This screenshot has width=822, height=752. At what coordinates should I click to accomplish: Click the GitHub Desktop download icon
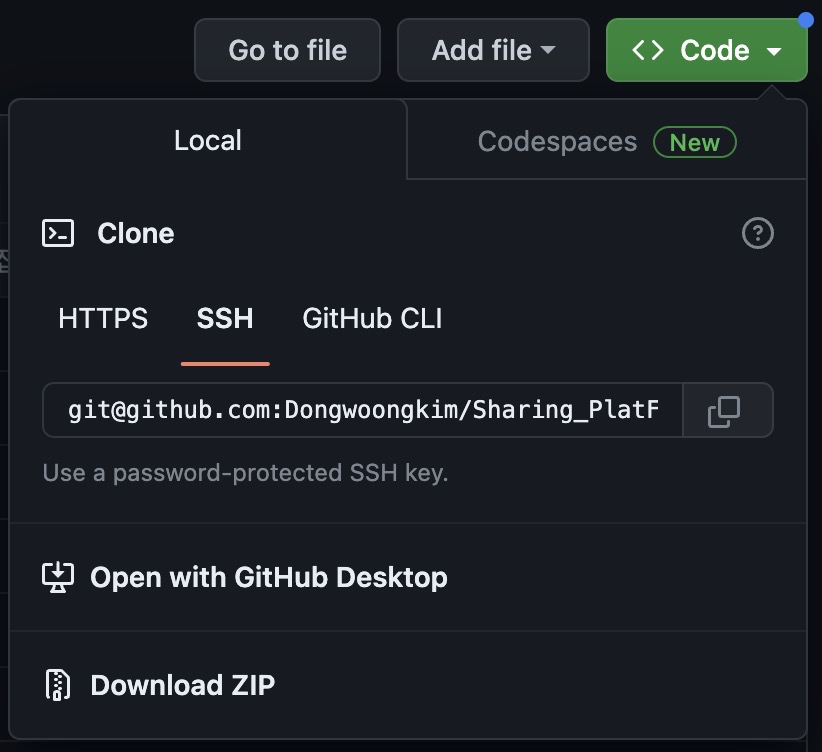(x=58, y=577)
